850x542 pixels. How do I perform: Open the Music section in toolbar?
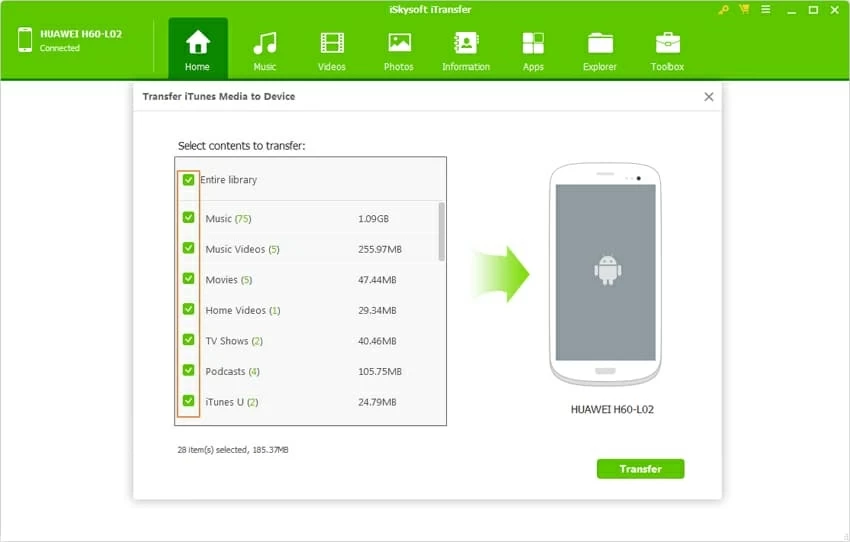[x=264, y=50]
